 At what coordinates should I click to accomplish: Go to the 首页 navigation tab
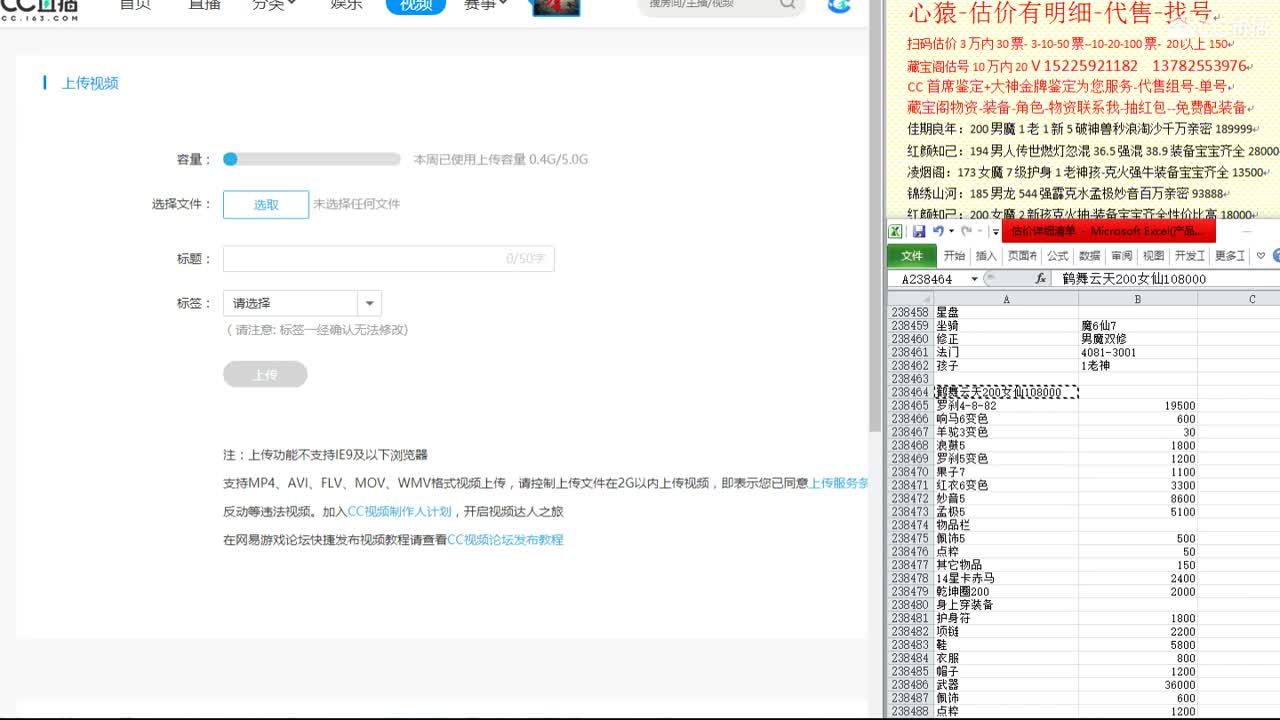click(x=135, y=5)
